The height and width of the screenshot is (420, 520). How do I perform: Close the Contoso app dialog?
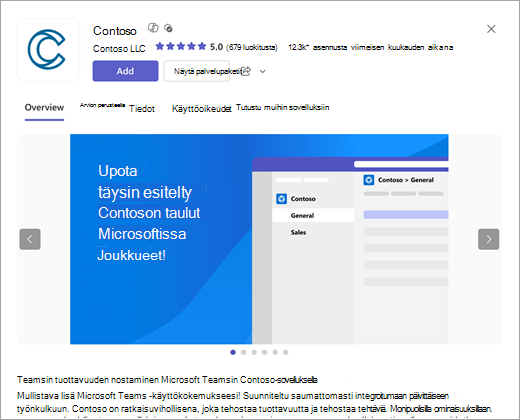pos(491,29)
